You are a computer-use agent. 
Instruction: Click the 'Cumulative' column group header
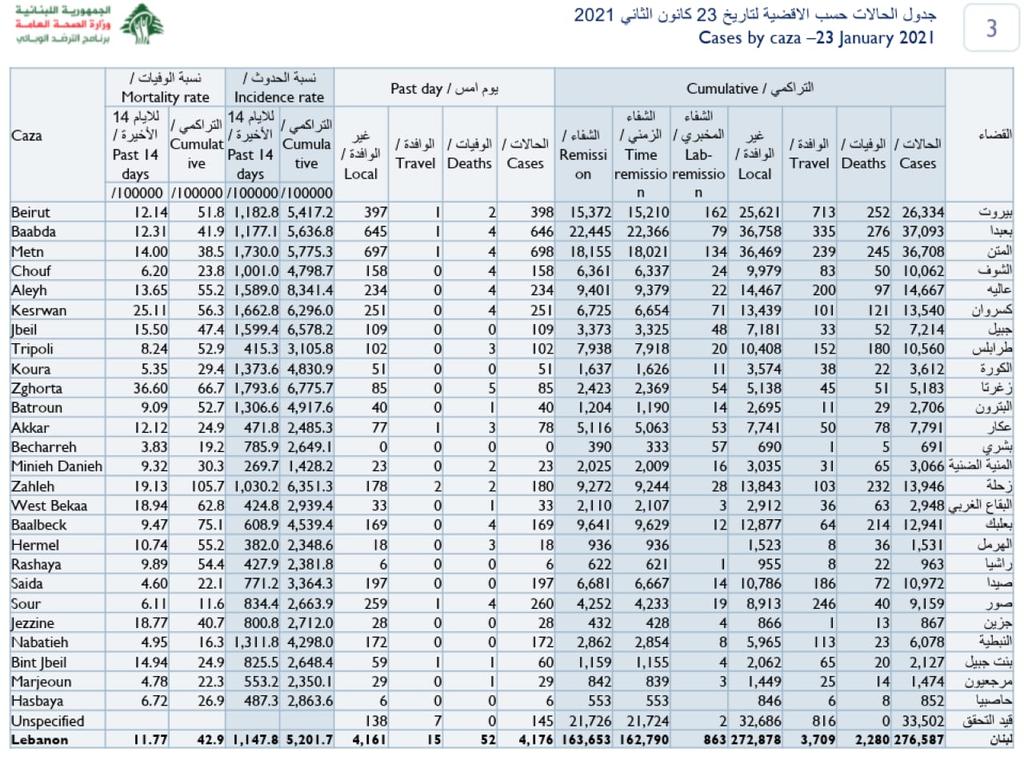point(750,88)
